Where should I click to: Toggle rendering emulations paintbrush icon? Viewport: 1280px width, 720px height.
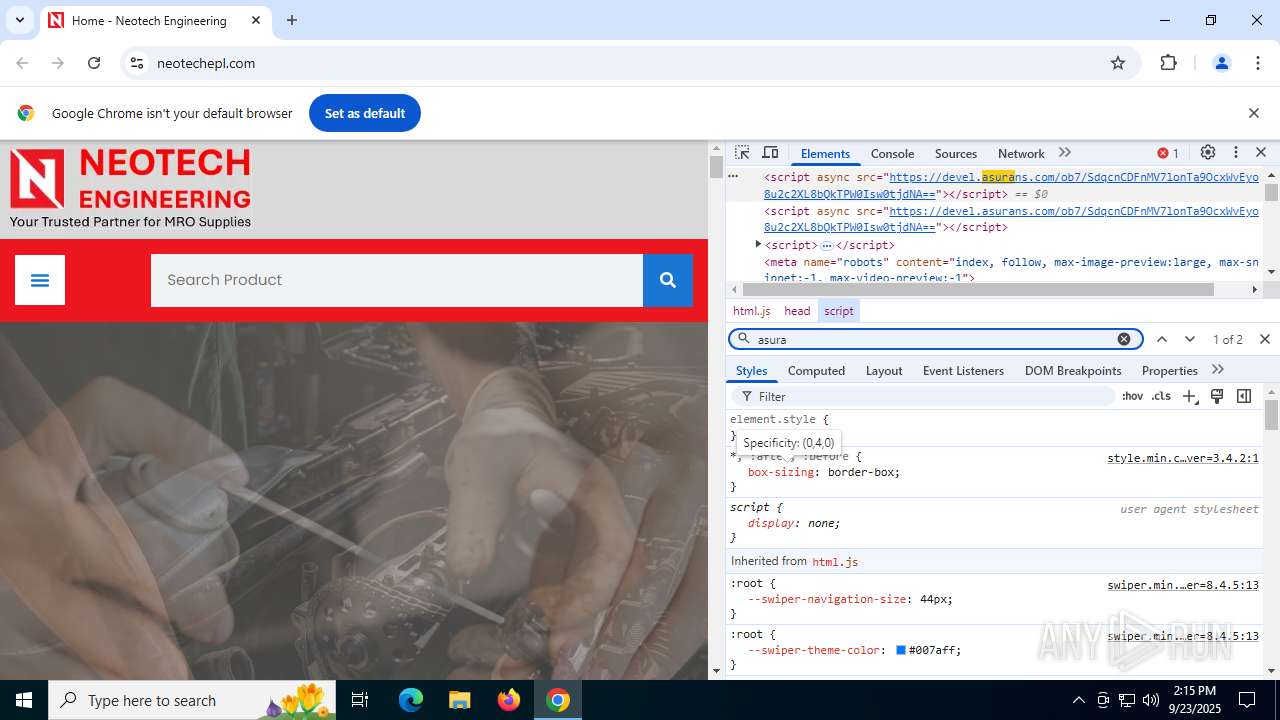tap(1217, 396)
